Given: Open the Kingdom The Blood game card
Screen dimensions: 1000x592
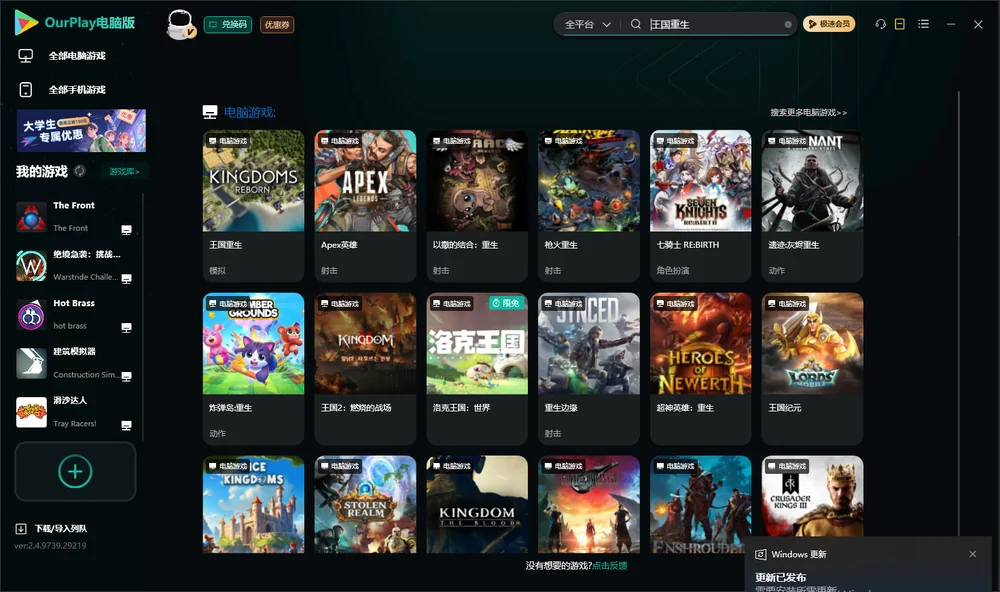Looking at the screenshot, I should 477,504.
